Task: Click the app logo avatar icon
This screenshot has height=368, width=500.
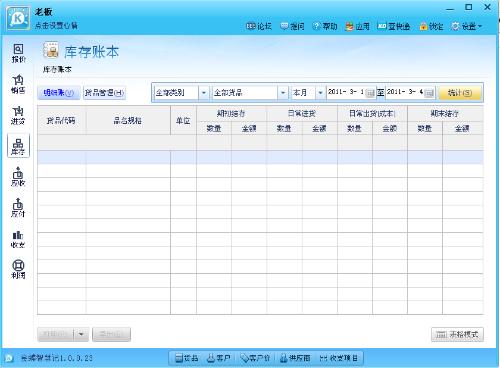Action: click(18, 18)
